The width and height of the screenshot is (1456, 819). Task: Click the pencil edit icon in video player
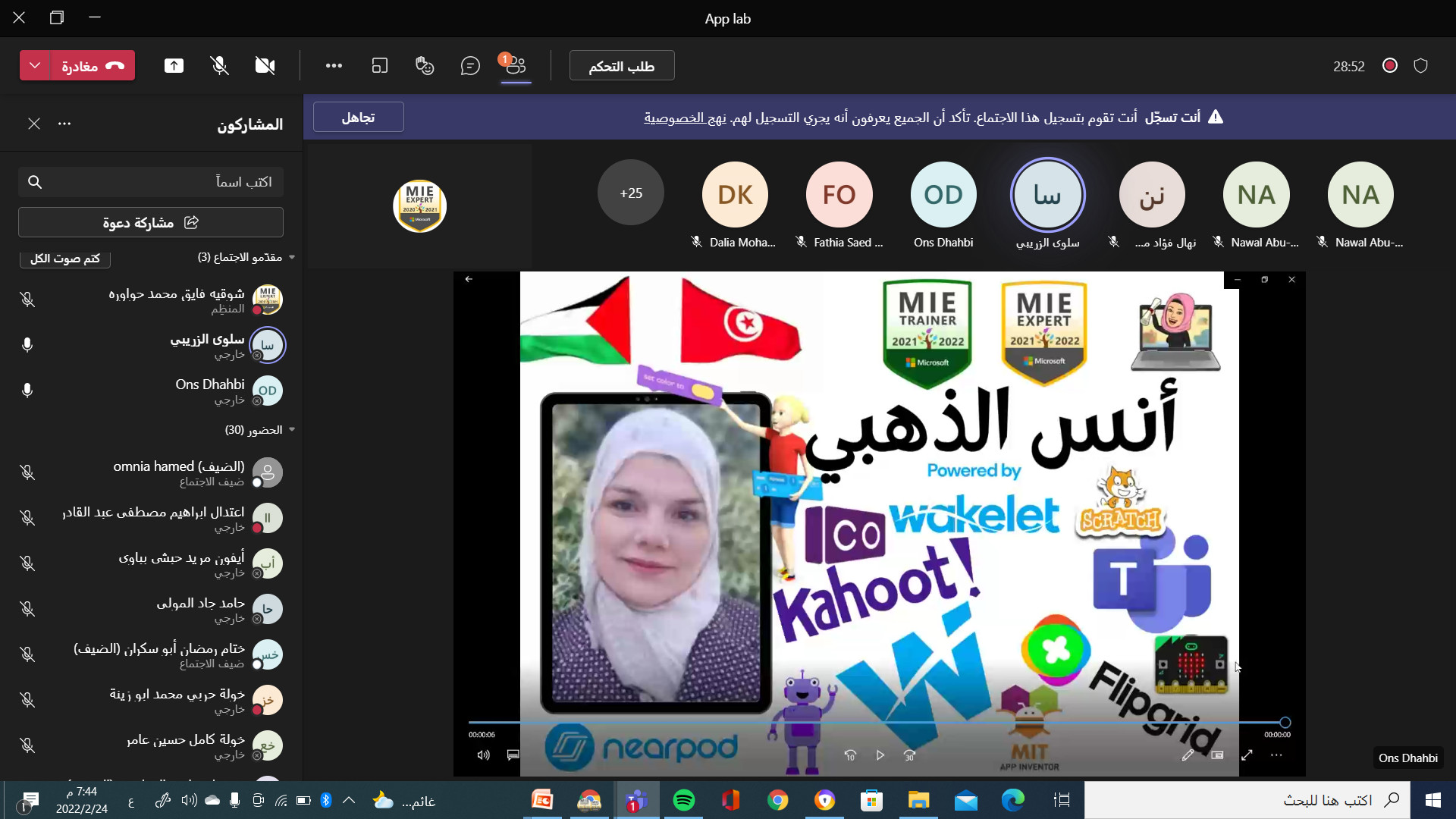click(1188, 755)
